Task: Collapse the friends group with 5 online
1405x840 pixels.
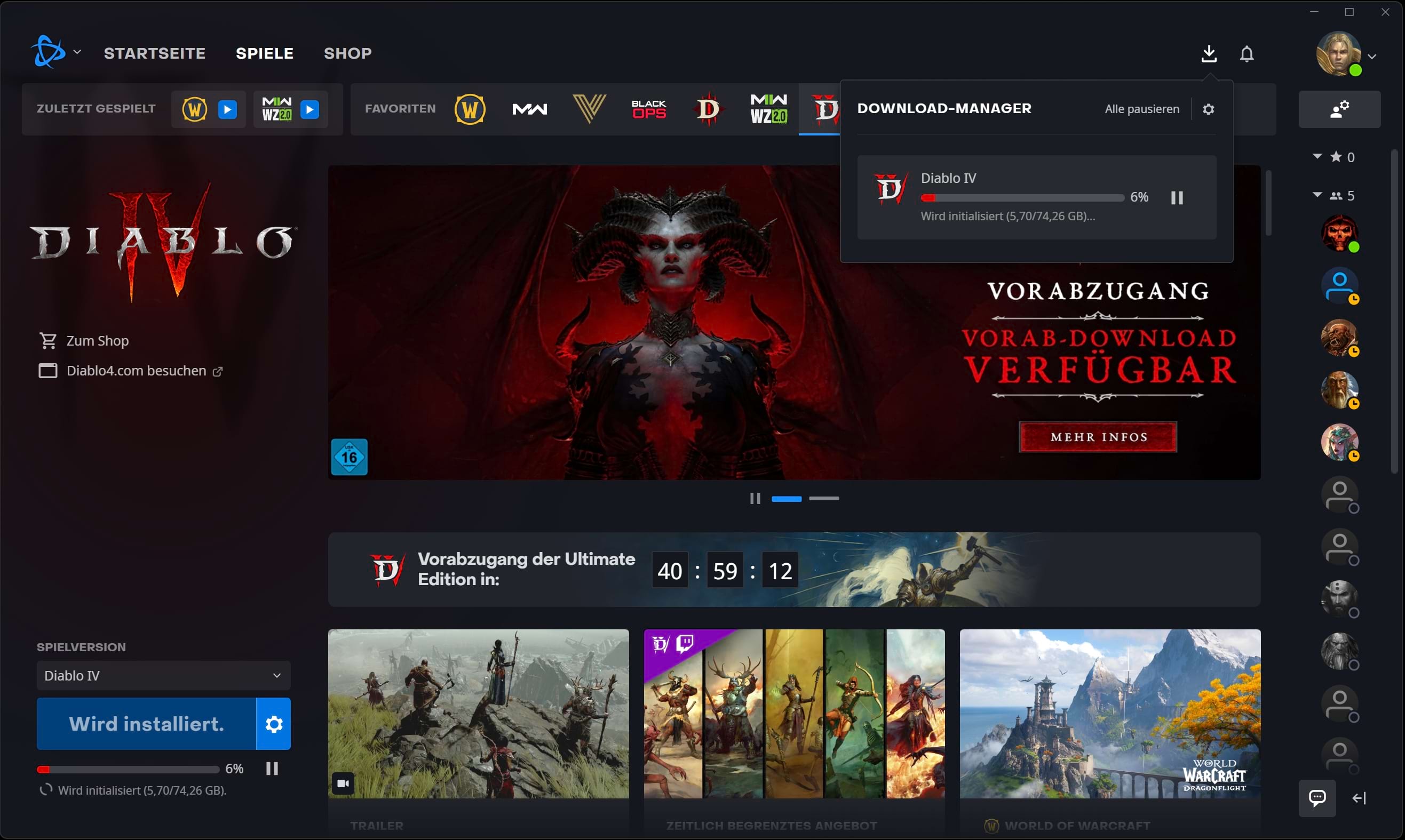Action: tap(1317, 195)
